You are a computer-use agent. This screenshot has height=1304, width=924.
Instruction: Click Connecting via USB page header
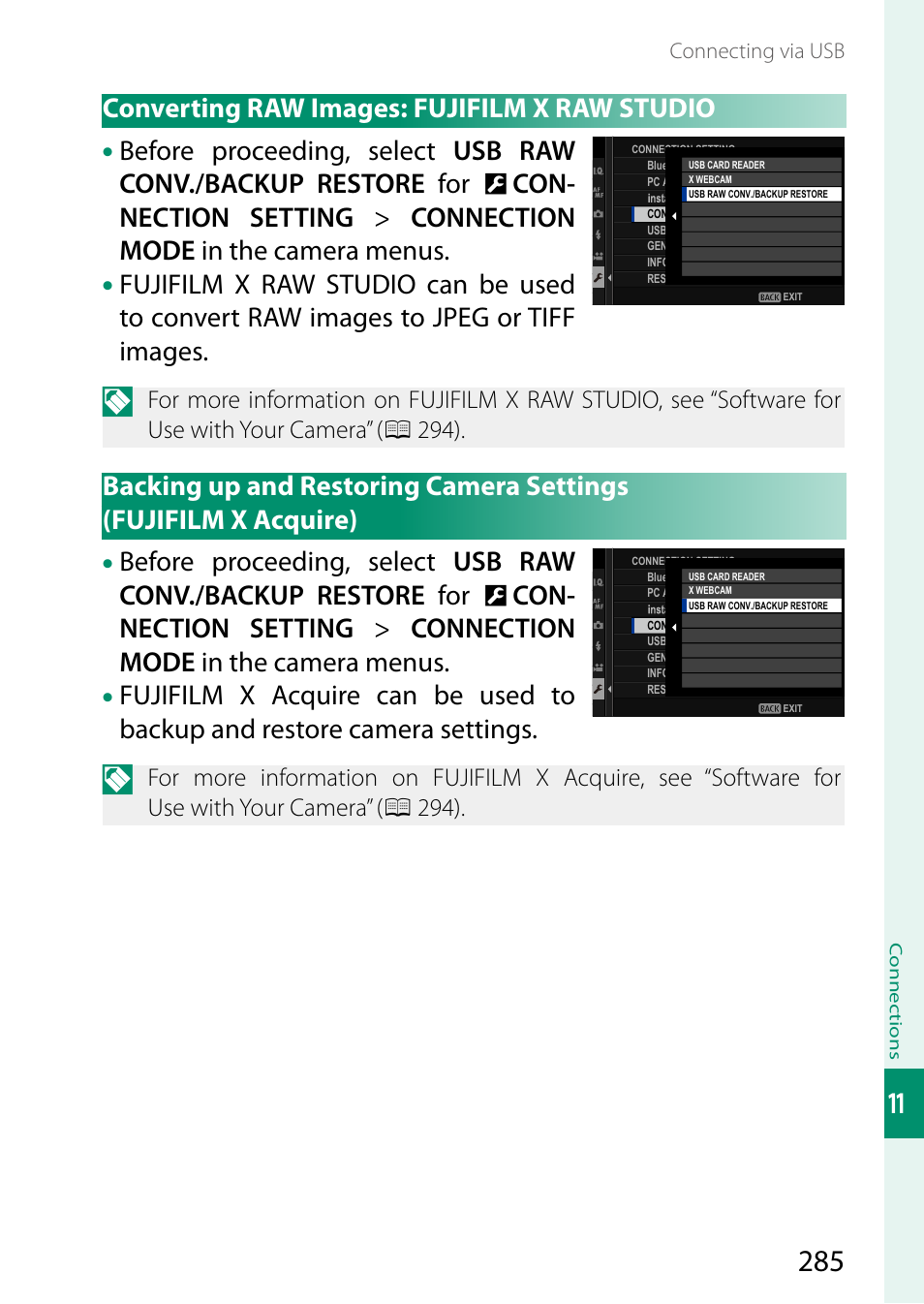click(x=757, y=51)
